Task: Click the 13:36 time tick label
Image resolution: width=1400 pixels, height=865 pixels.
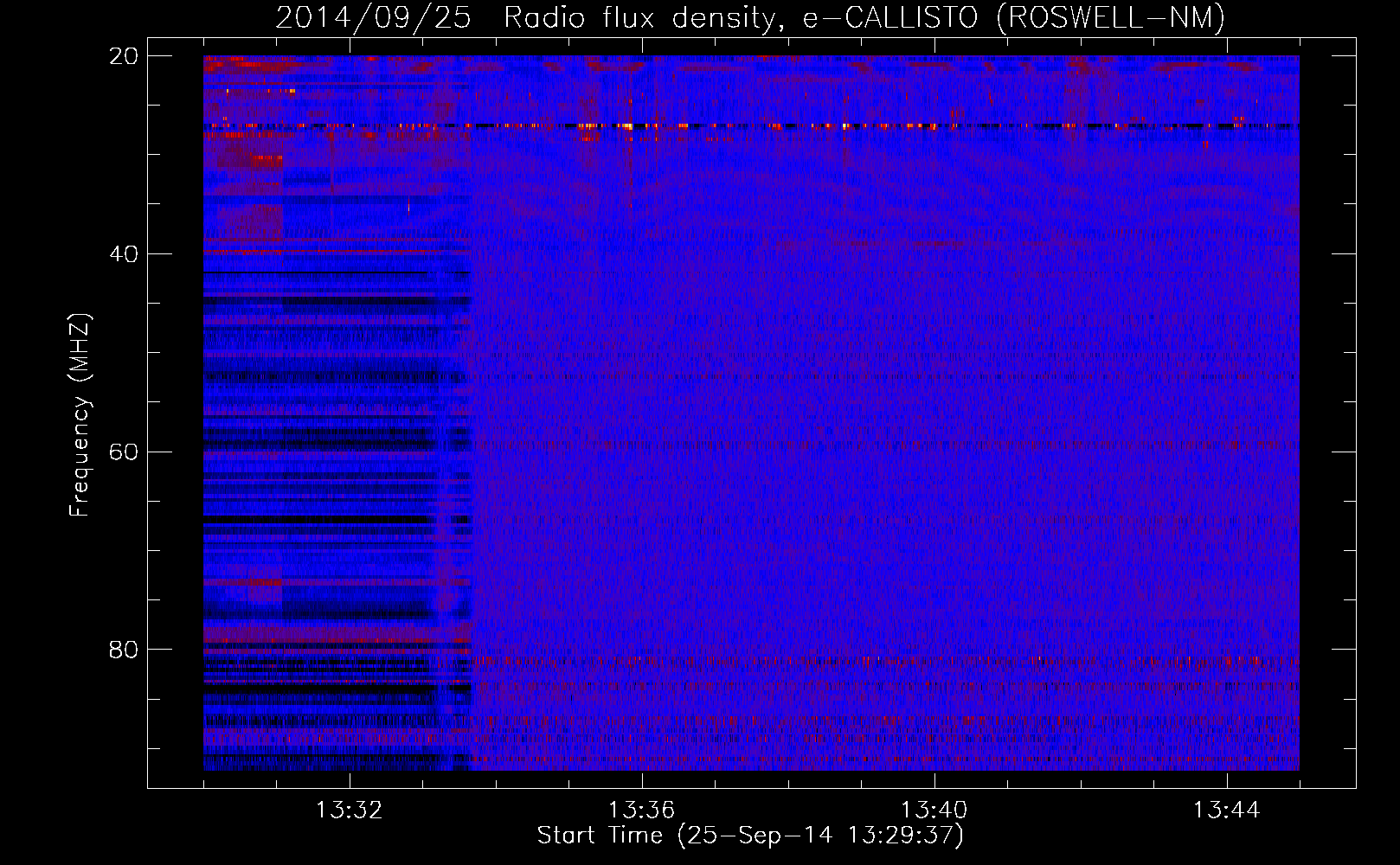Action: tap(641, 811)
